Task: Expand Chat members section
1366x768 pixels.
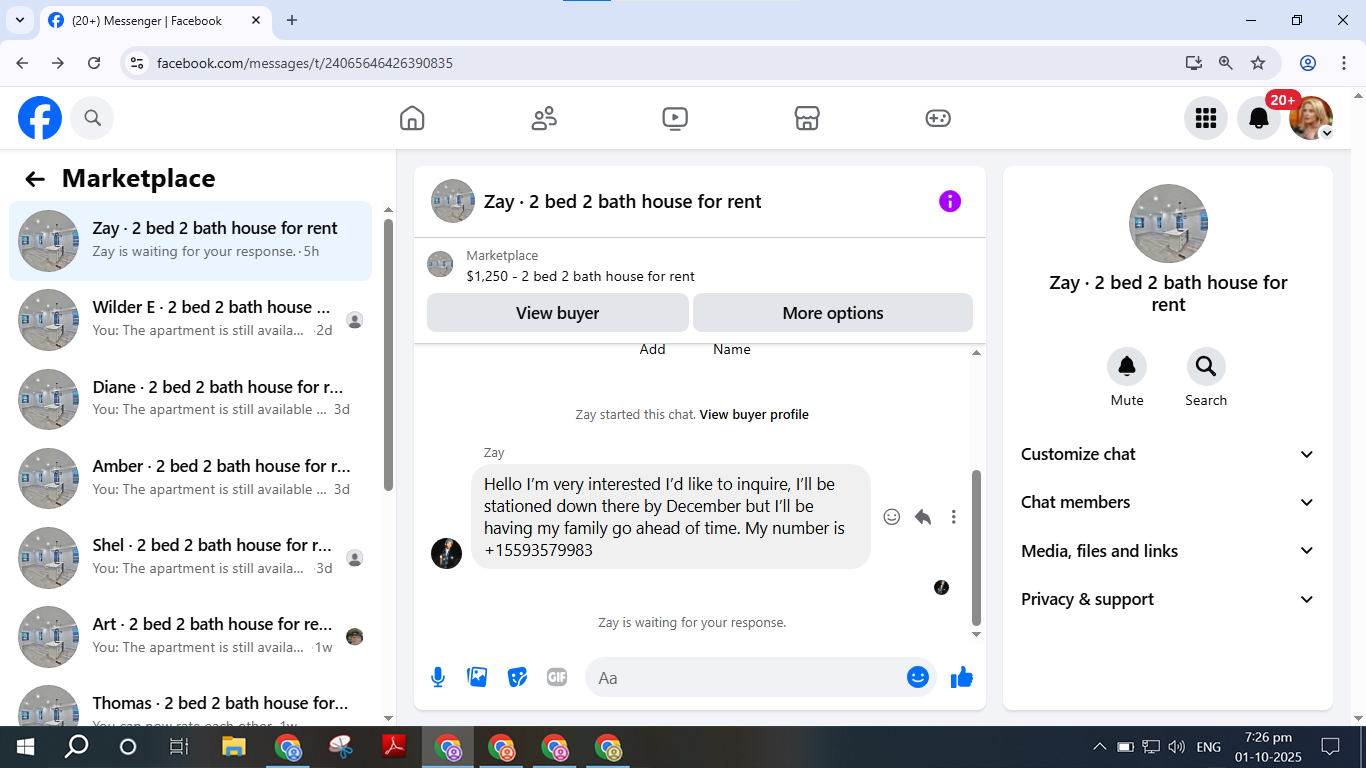Action: point(1168,502)
